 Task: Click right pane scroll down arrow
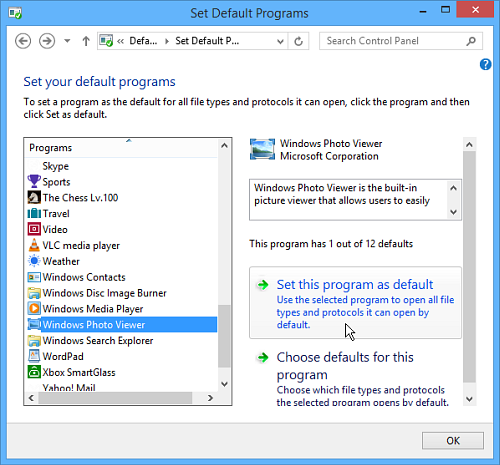coord(469,399)
